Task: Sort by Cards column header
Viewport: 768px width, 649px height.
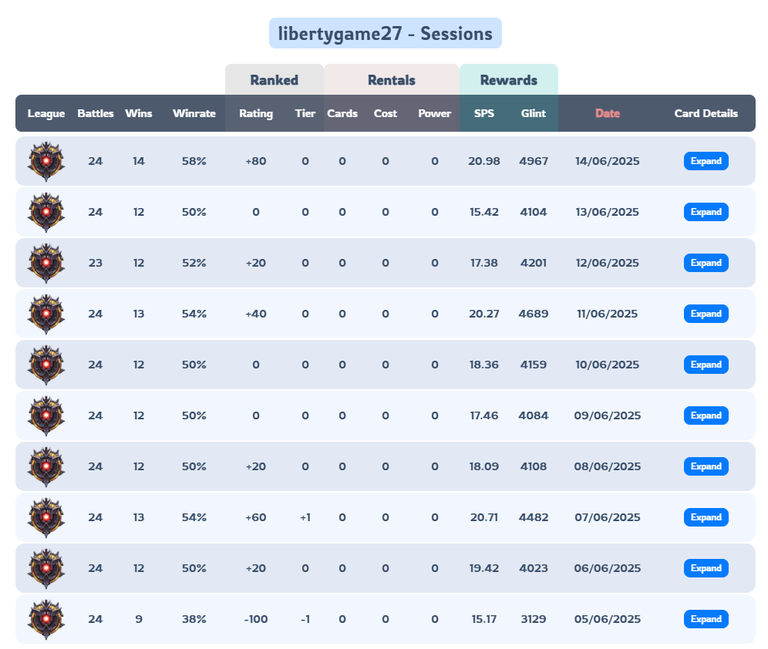Action: pyautogui.click(x=342, y=114)
